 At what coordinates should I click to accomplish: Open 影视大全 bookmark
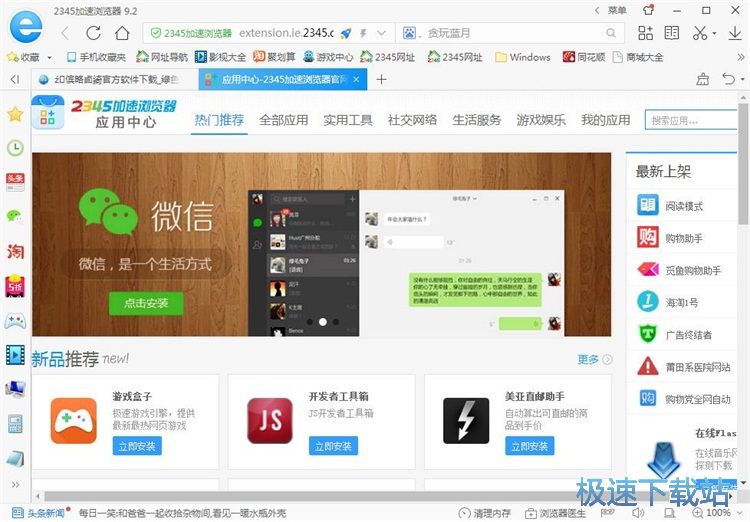point(221,57)
